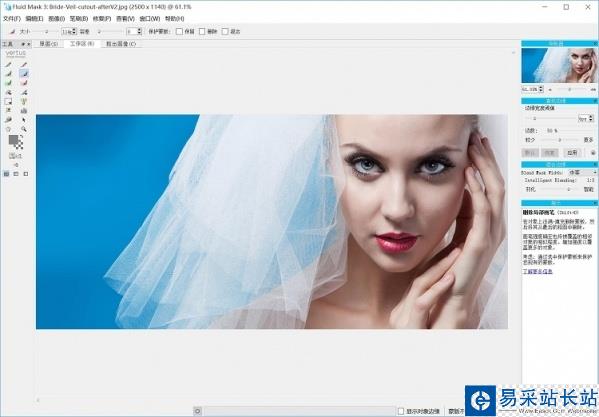Click the first greyed button left of 应用
The width and height of the screenshot is (599, 417).
[x=530, y=153]
